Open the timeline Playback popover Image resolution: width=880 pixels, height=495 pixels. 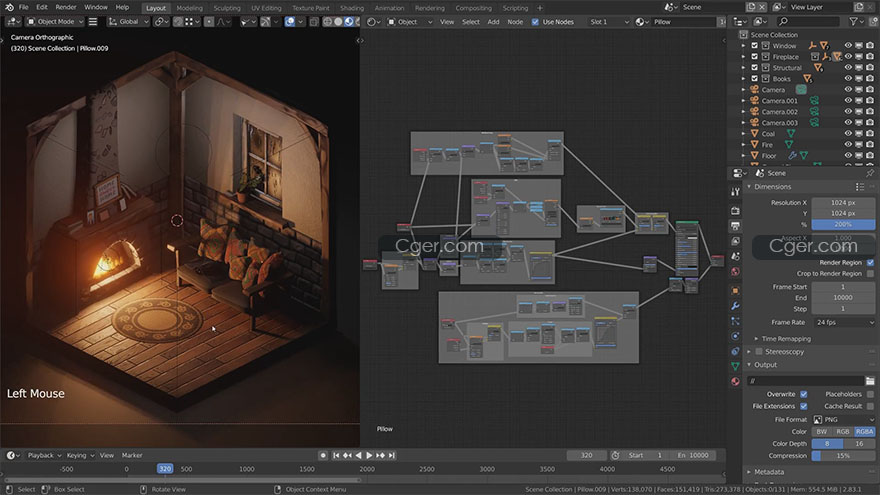[x=43, y=455]
